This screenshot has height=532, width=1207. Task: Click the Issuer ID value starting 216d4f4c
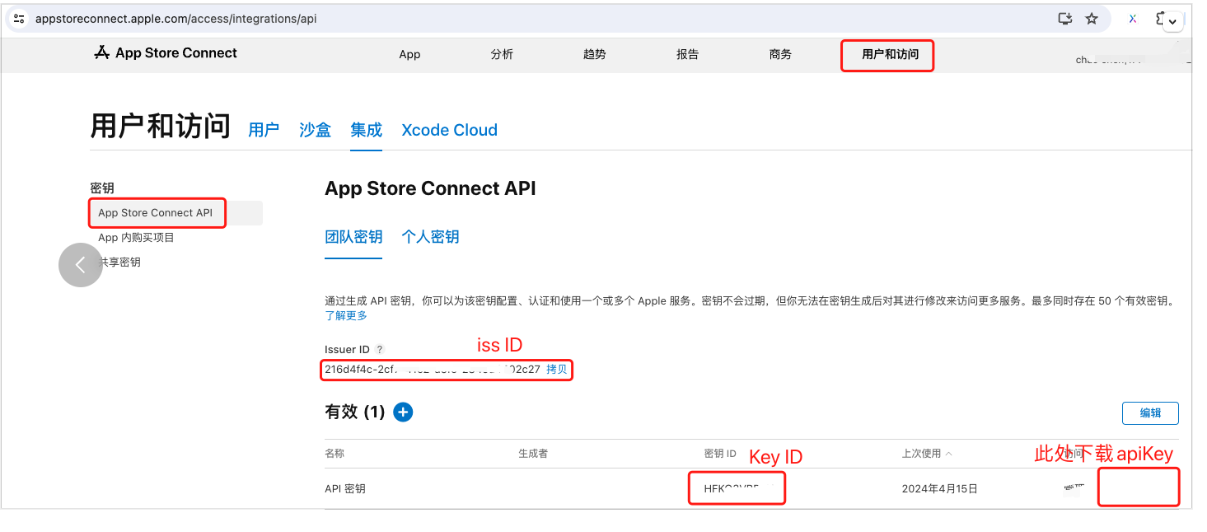[x=432, y=370]
